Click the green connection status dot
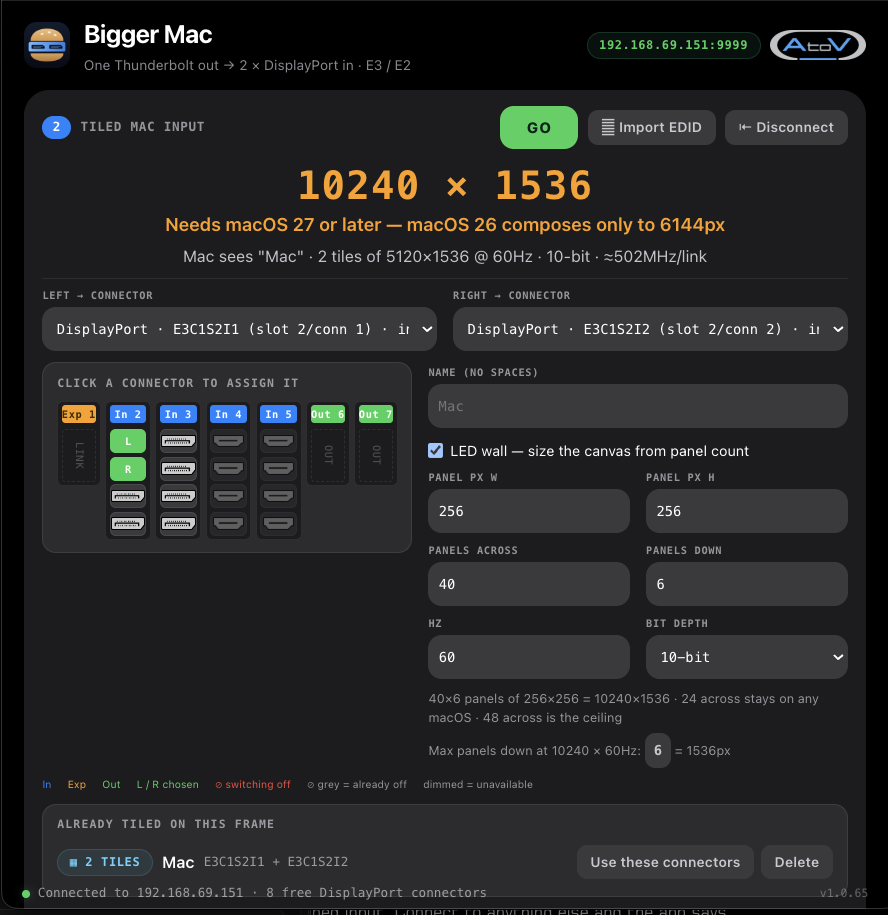Viewport: 888px width, 915px height. pos(26,893)
